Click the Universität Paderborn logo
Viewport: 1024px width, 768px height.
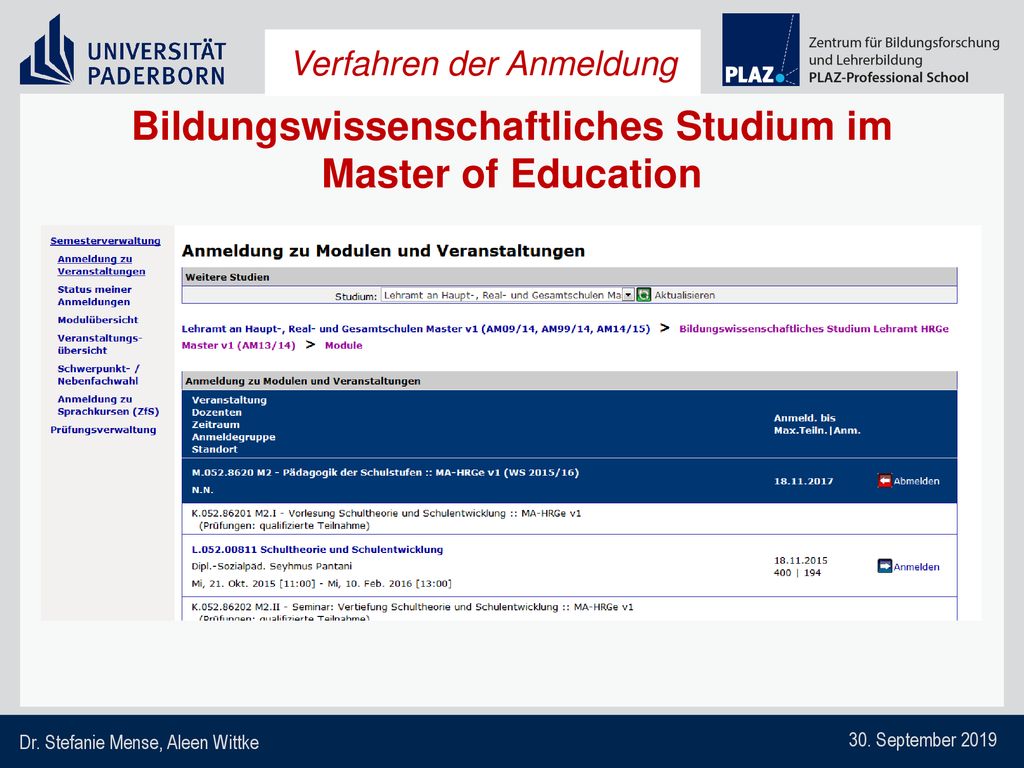point(123,52)
